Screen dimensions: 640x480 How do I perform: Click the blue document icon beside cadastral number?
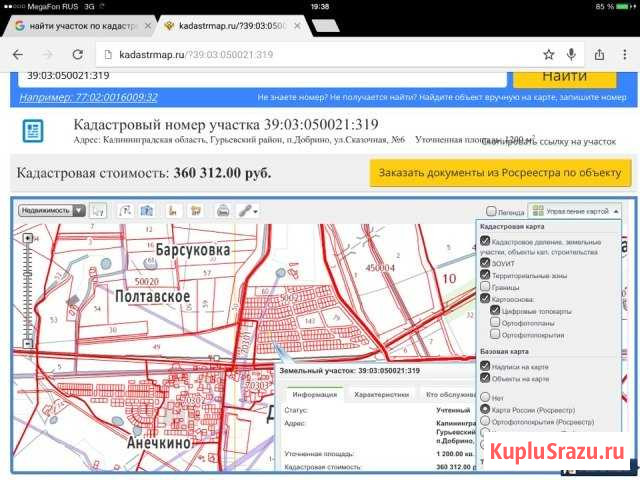coord(33,131)
